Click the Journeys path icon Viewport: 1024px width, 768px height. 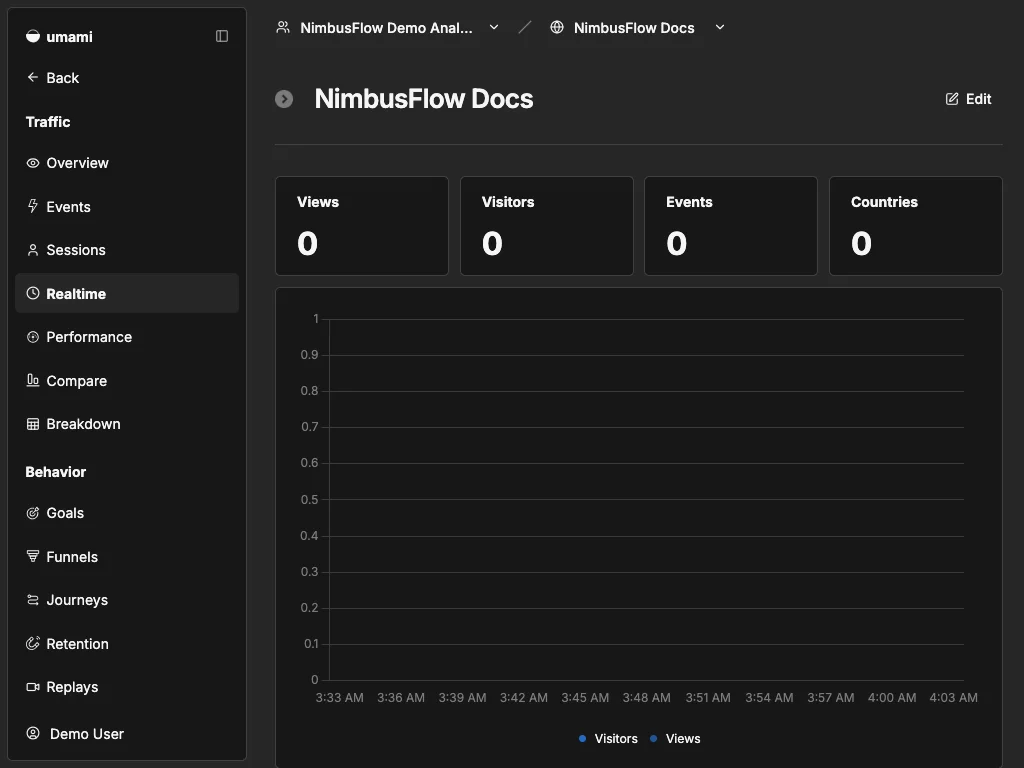coord(33,600)
